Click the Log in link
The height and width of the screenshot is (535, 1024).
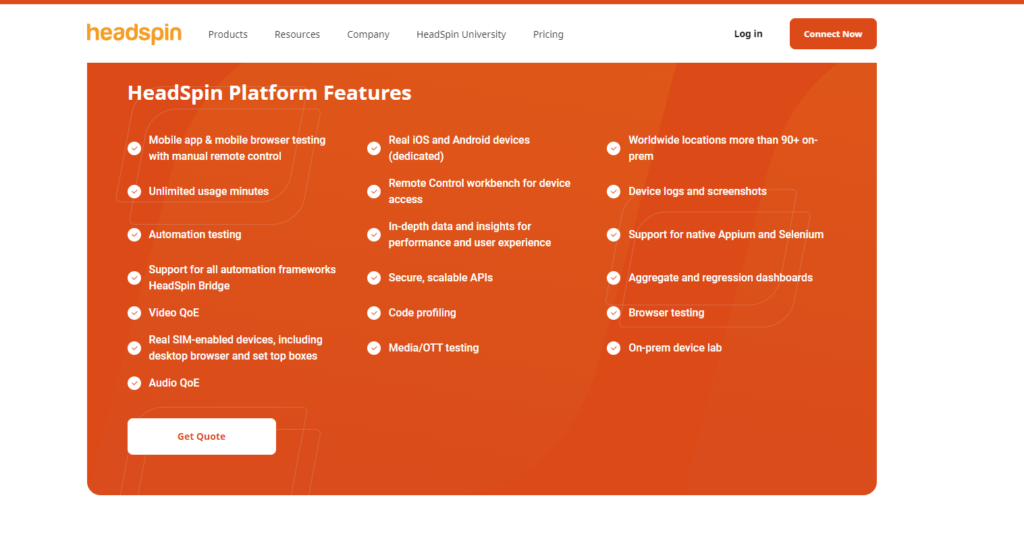[748, 34]
